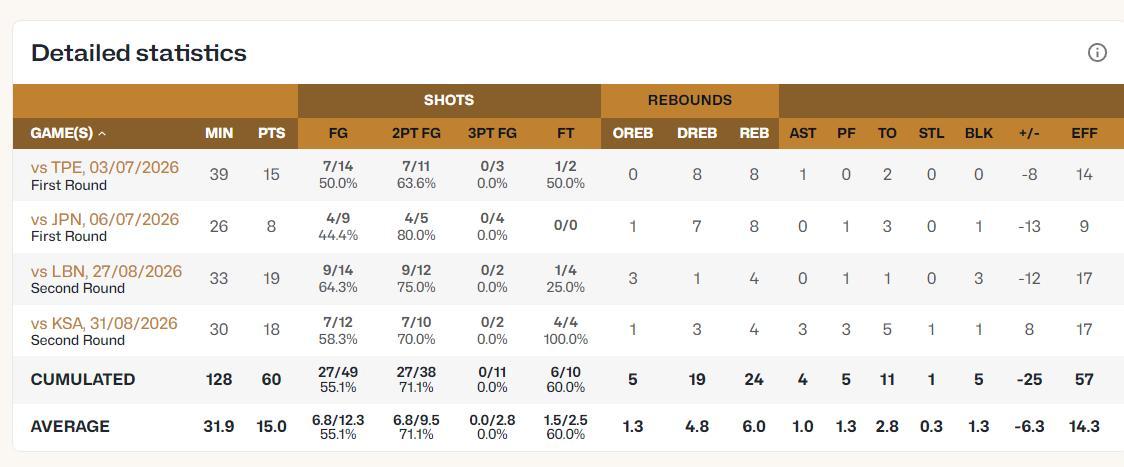The image size is (1124, 467).
Task: Click the OREB column header
Action: point(632,133)
